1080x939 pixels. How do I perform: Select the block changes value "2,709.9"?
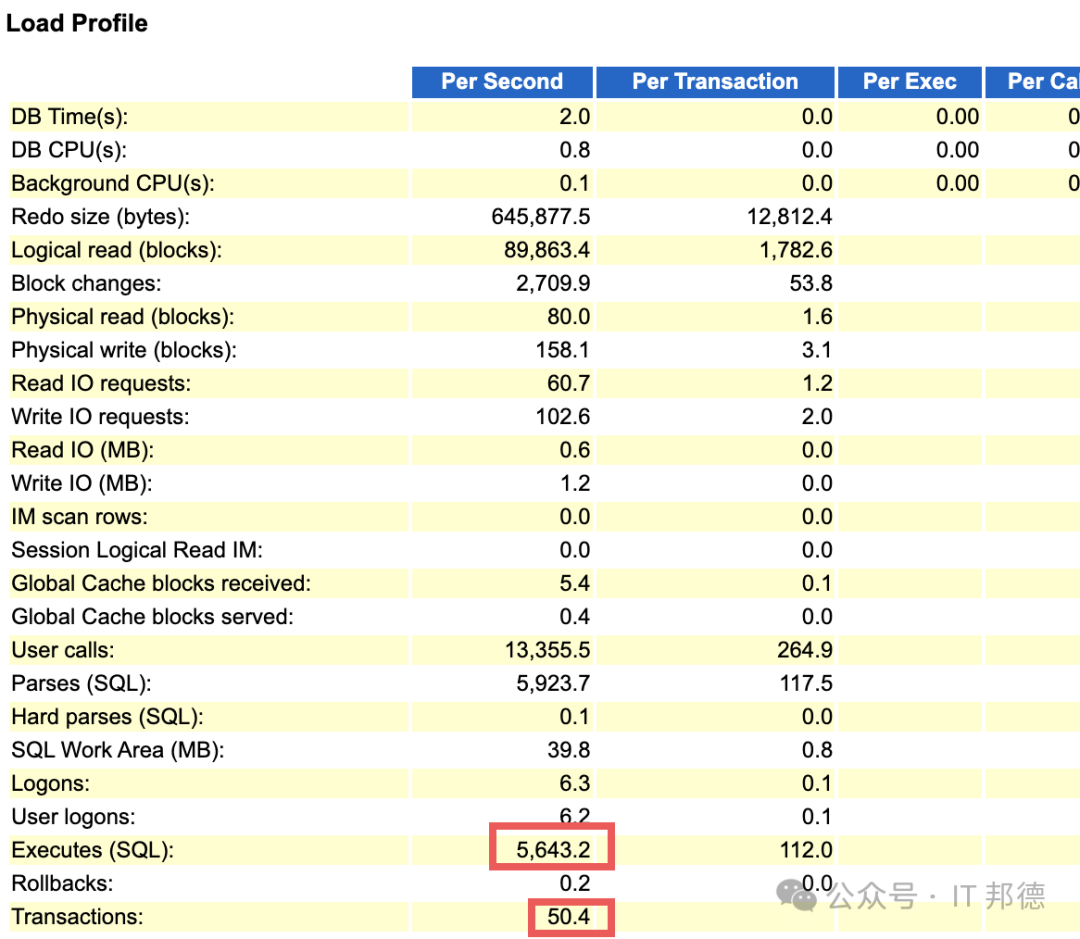point(553,284)
